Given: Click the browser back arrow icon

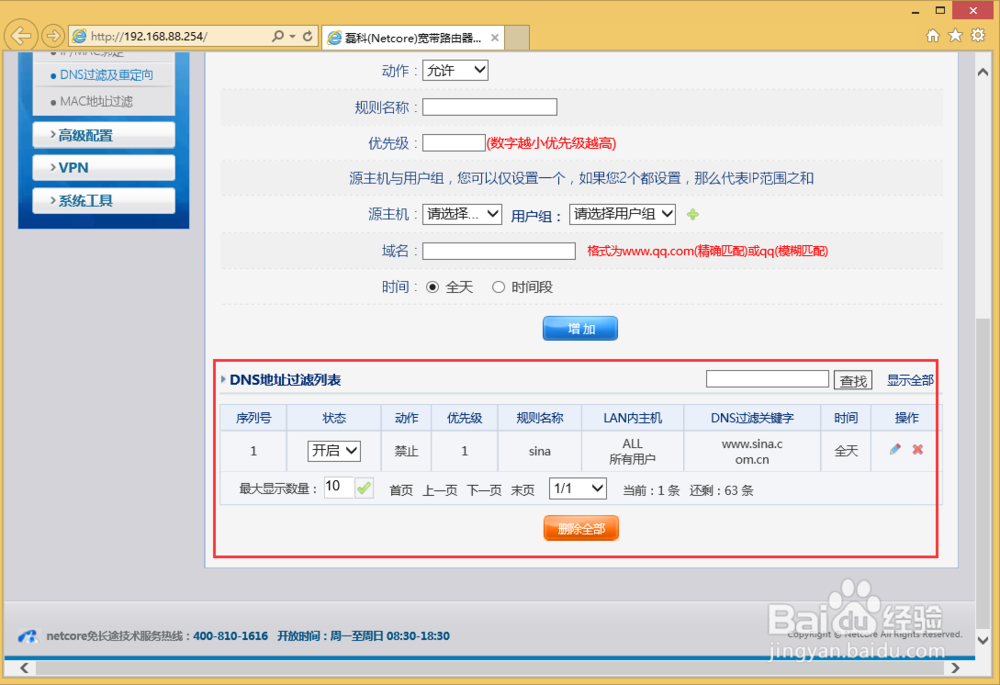Looking at the screenshot, I should click(x=20, y=36).
